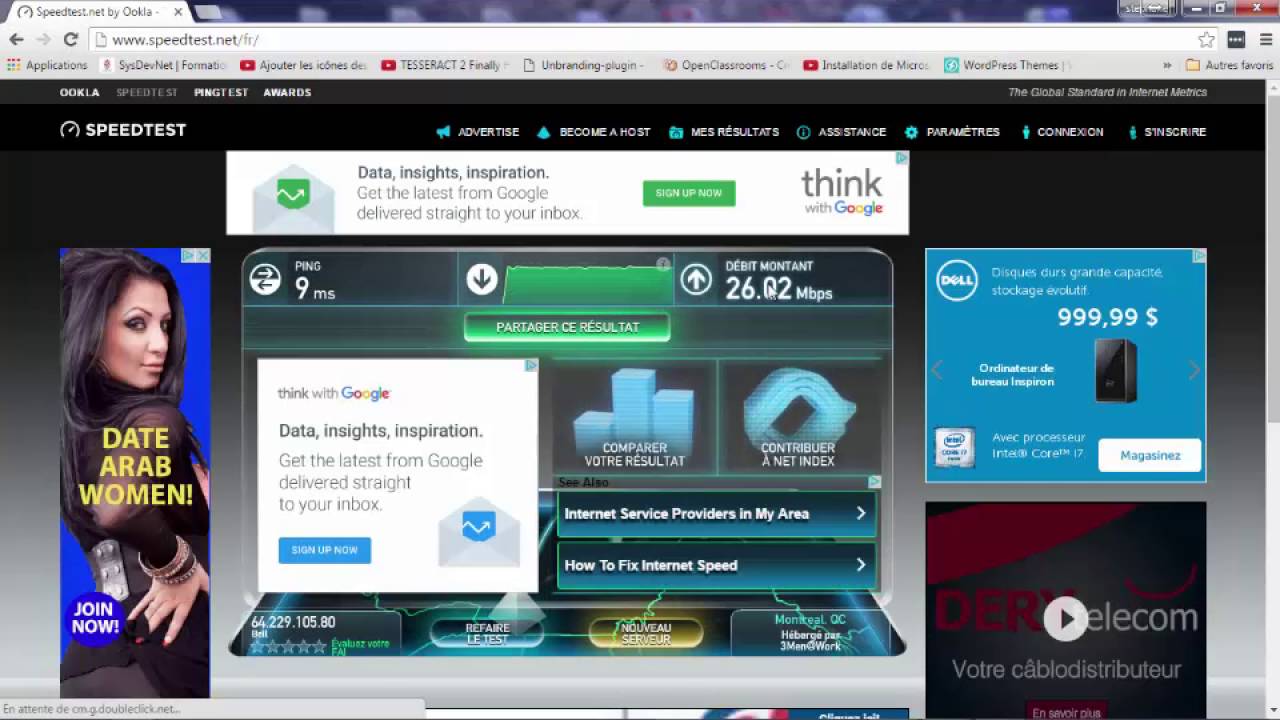Click Montreal, QC server label
Viewport: 1280px width, 720px height.
(x=810, y=620)
